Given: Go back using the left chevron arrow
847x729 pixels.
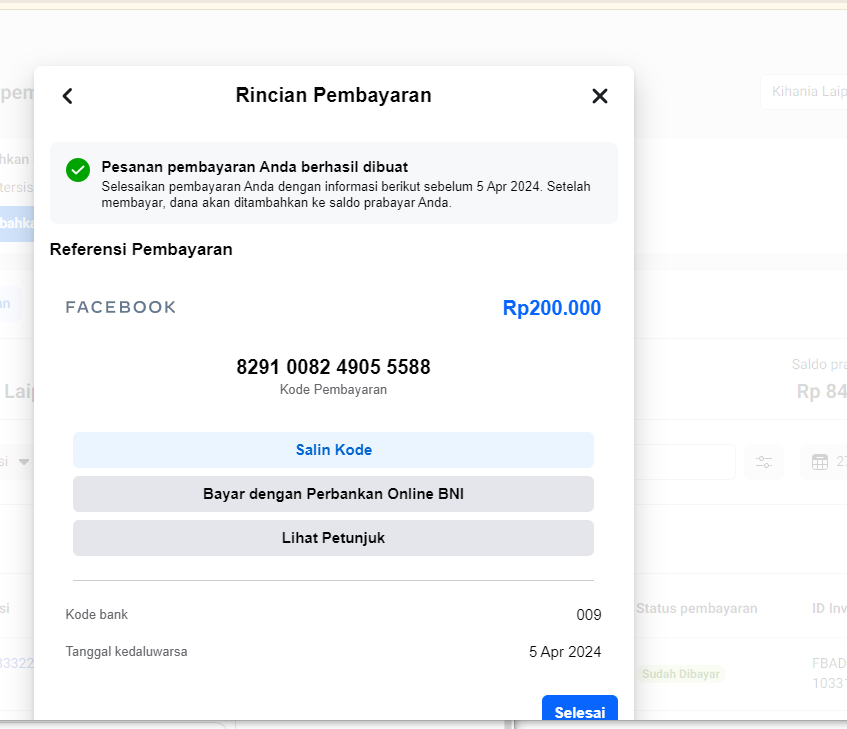Looking at the screenshot, I should pyautogui.click(x=68, y=96).
